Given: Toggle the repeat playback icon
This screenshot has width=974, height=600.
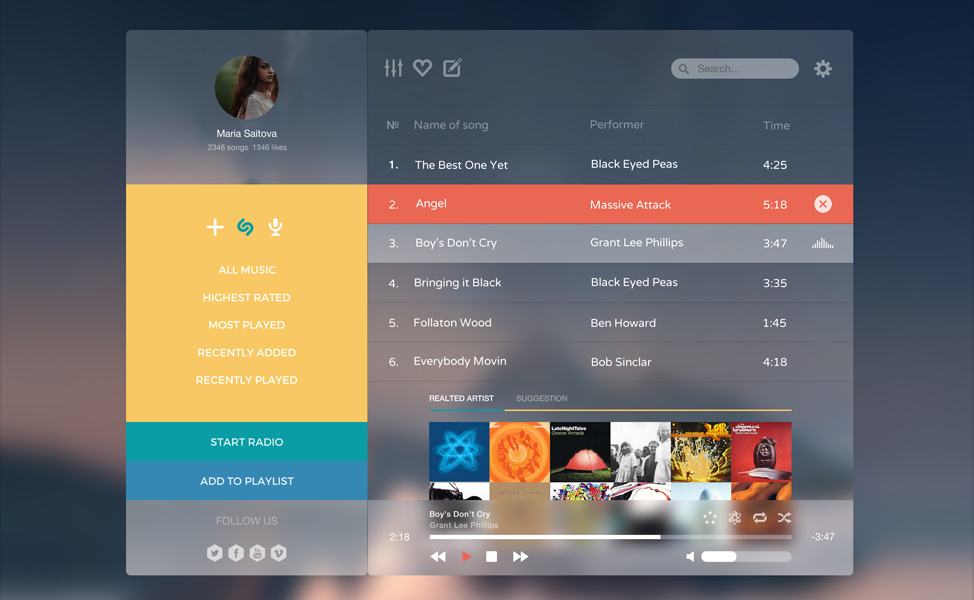Looking at the screenshot, I should click(760, 518).
